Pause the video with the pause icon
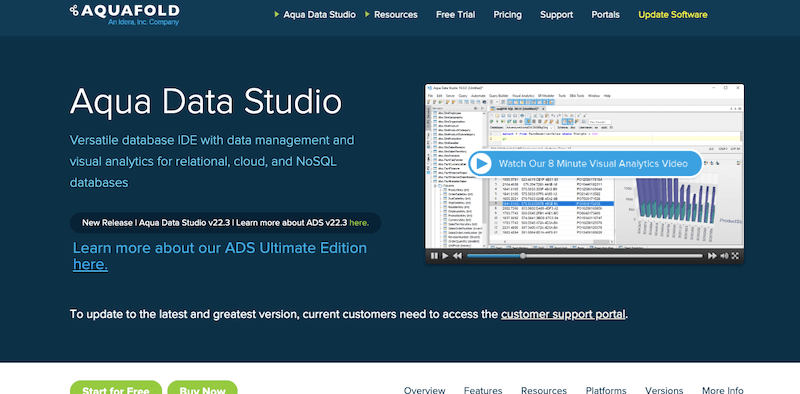Screen dimensions: 800x394 434,256
